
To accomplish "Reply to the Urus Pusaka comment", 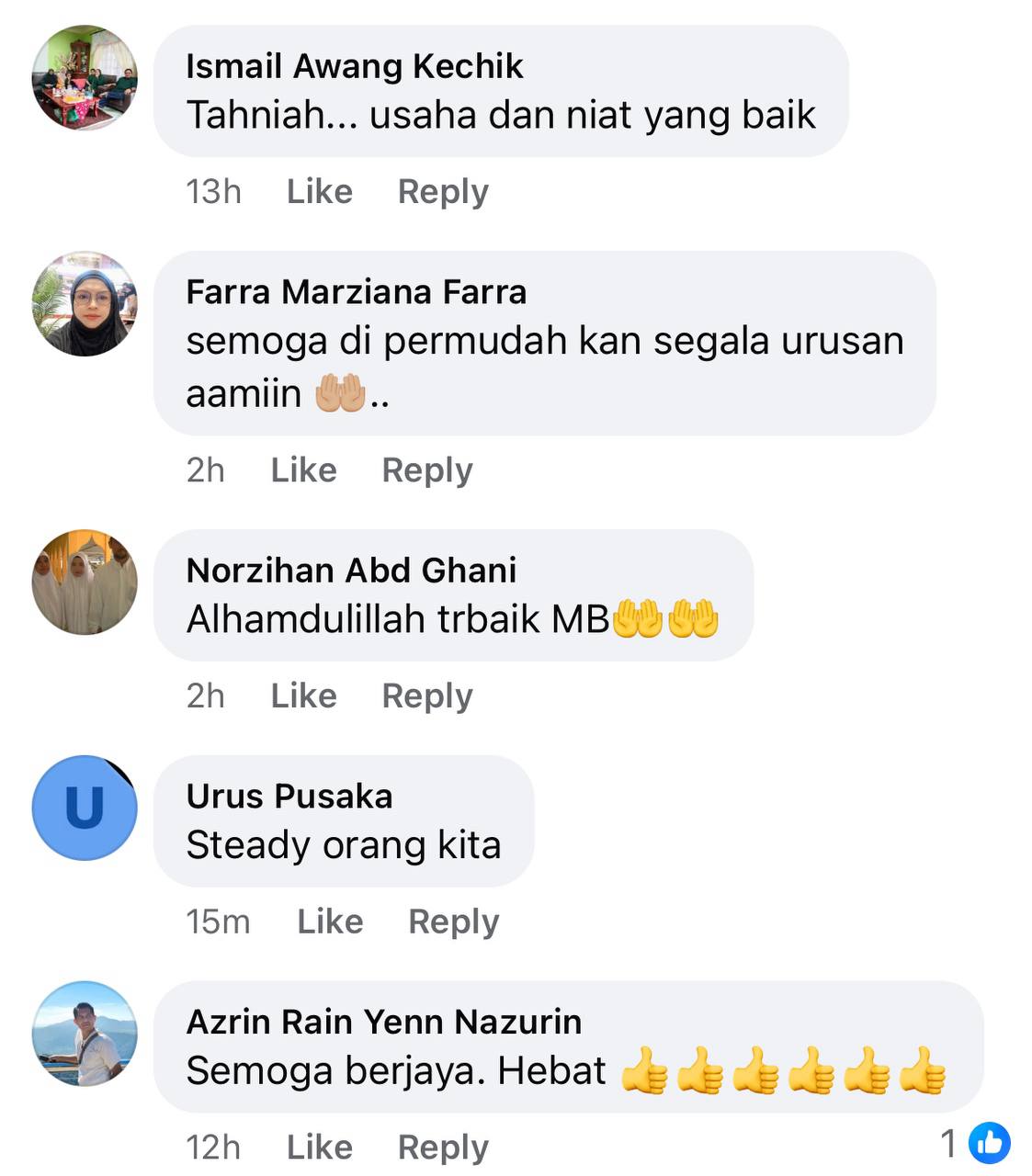I will click(454, 921).
